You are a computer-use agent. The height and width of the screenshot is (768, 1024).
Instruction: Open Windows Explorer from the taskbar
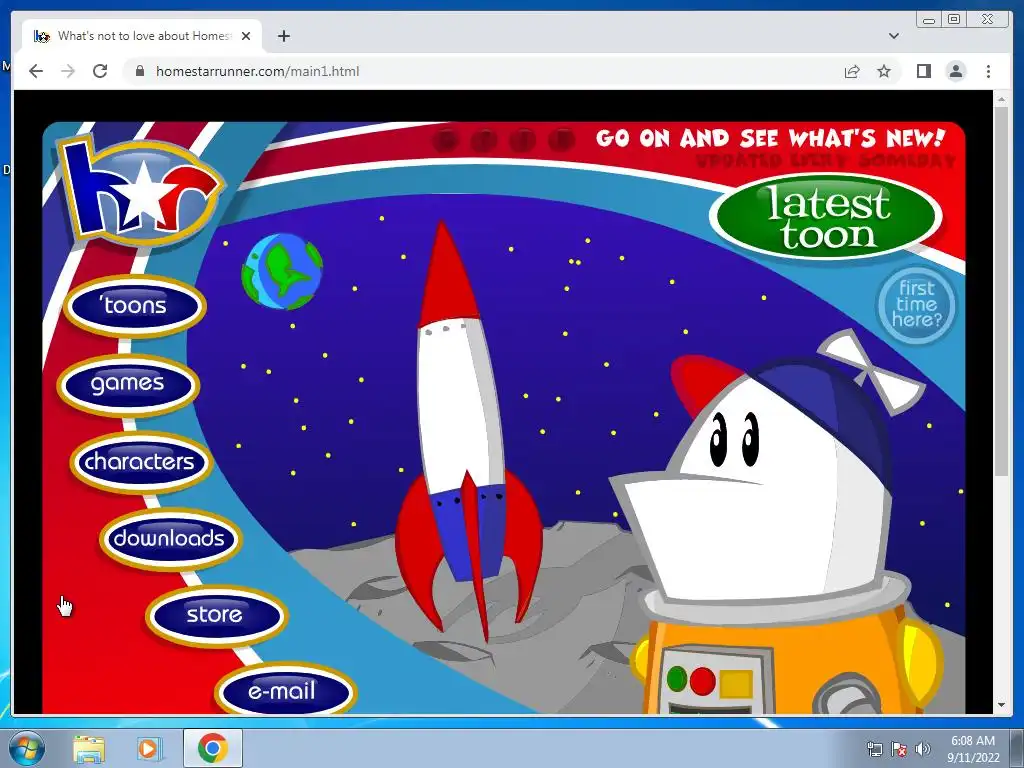click(x=89, y=749)
